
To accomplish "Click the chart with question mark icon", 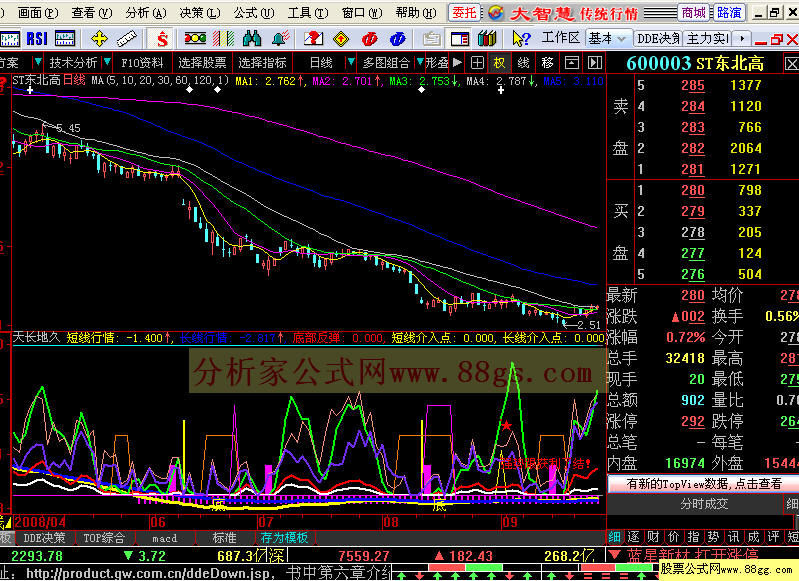I will pos(313,39).
